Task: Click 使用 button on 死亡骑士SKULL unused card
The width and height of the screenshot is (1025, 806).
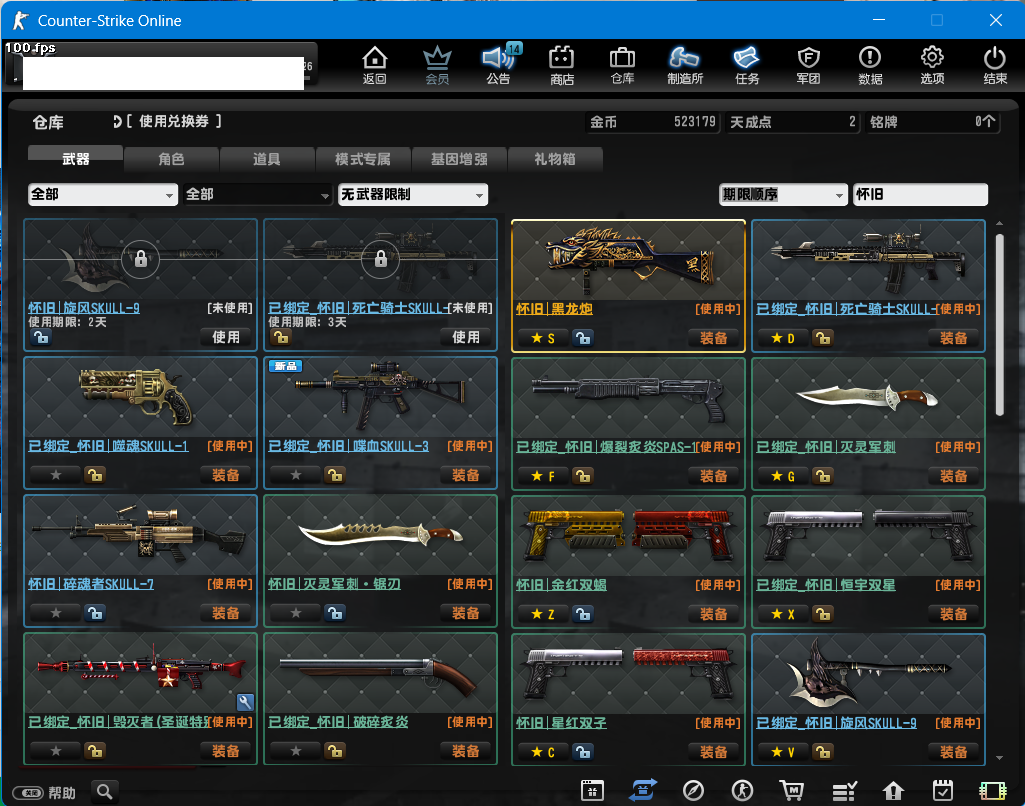Action: (x=466, y=337)
